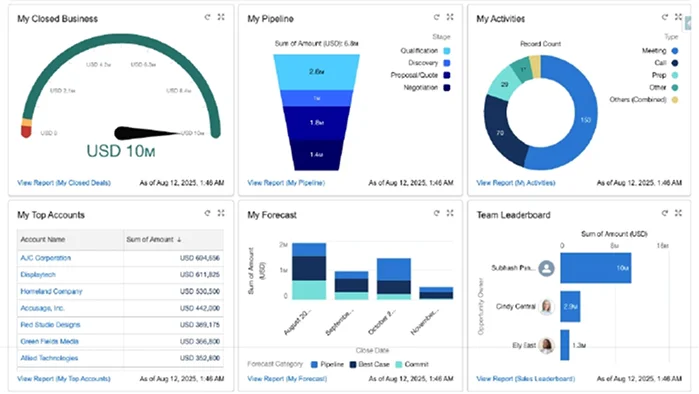Click the Proposal/Quote legend color swatch
Image resolution: width=699 pixels, height=394 pixels.
(x=447, y=75)
